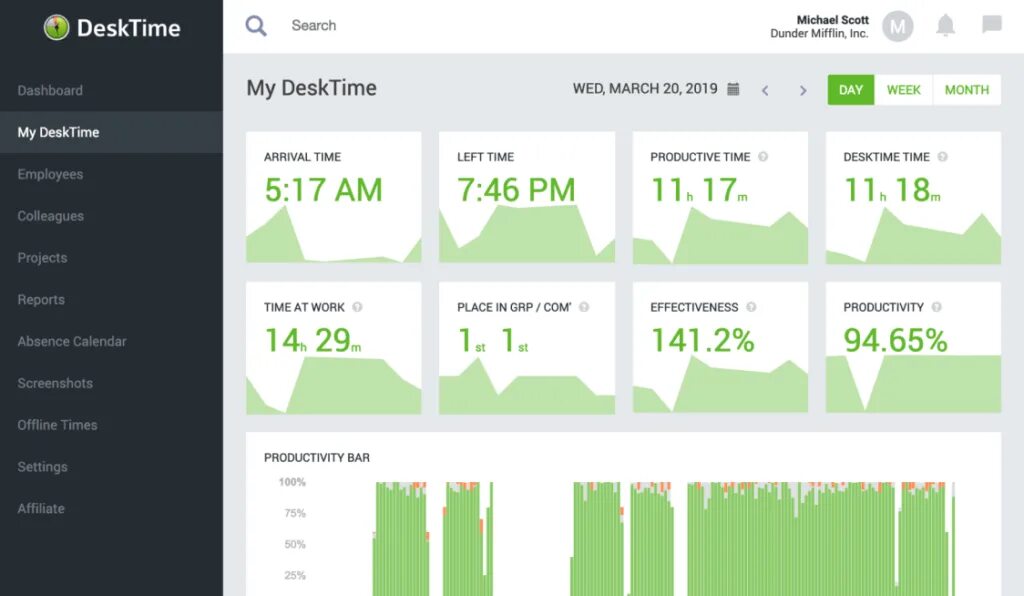Screen dimensions: 1024x596
Task: Switch to WEEK view
Action: [x=904, y=90]
